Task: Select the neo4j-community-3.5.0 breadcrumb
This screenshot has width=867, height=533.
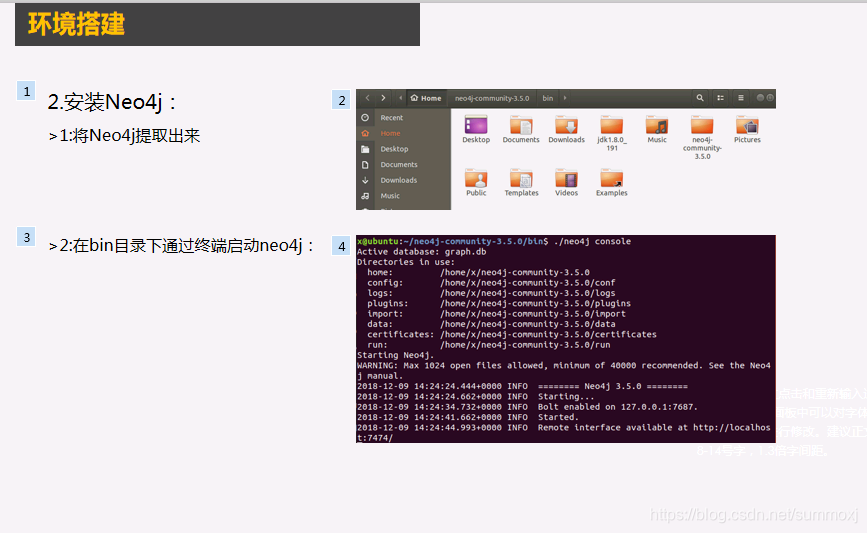Action: coord(492,98)
